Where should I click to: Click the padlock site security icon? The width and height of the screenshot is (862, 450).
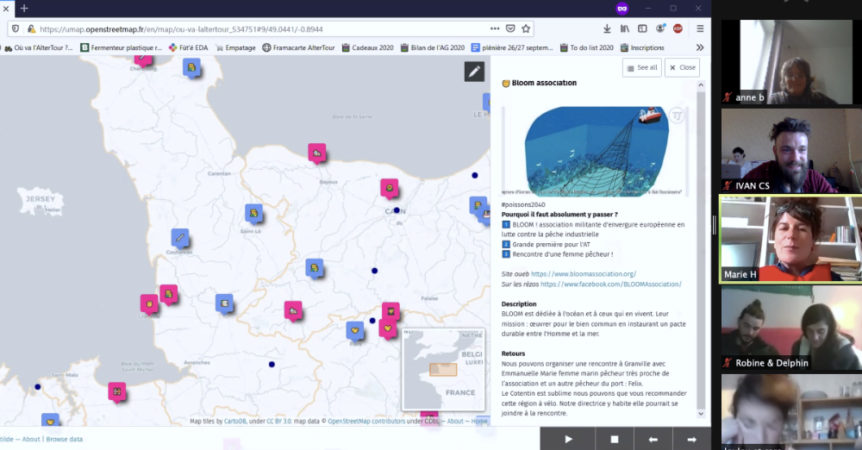click(31, 29)
